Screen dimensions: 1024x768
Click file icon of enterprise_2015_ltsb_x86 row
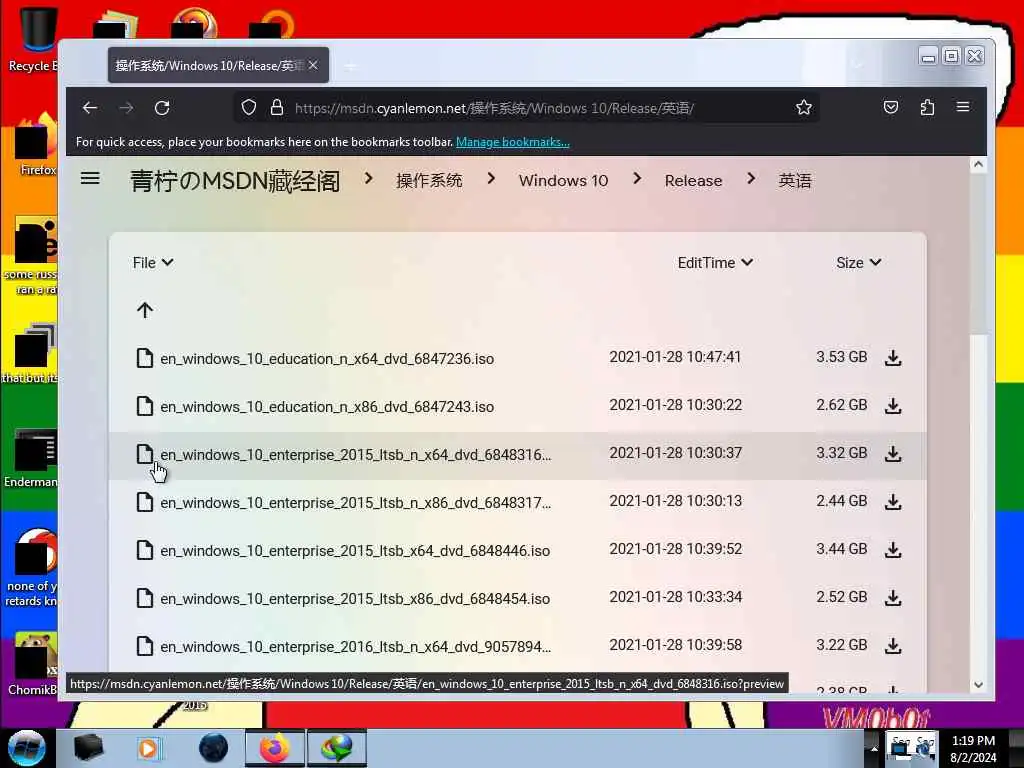pyautogui.click(x=144, y=598)
